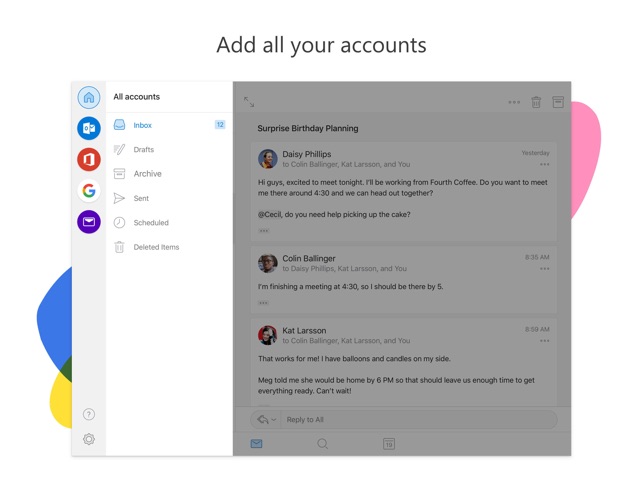Viewport: 643px width, 482px height.
Task: Open the Drafts folder
Action: tap(144, 150)
